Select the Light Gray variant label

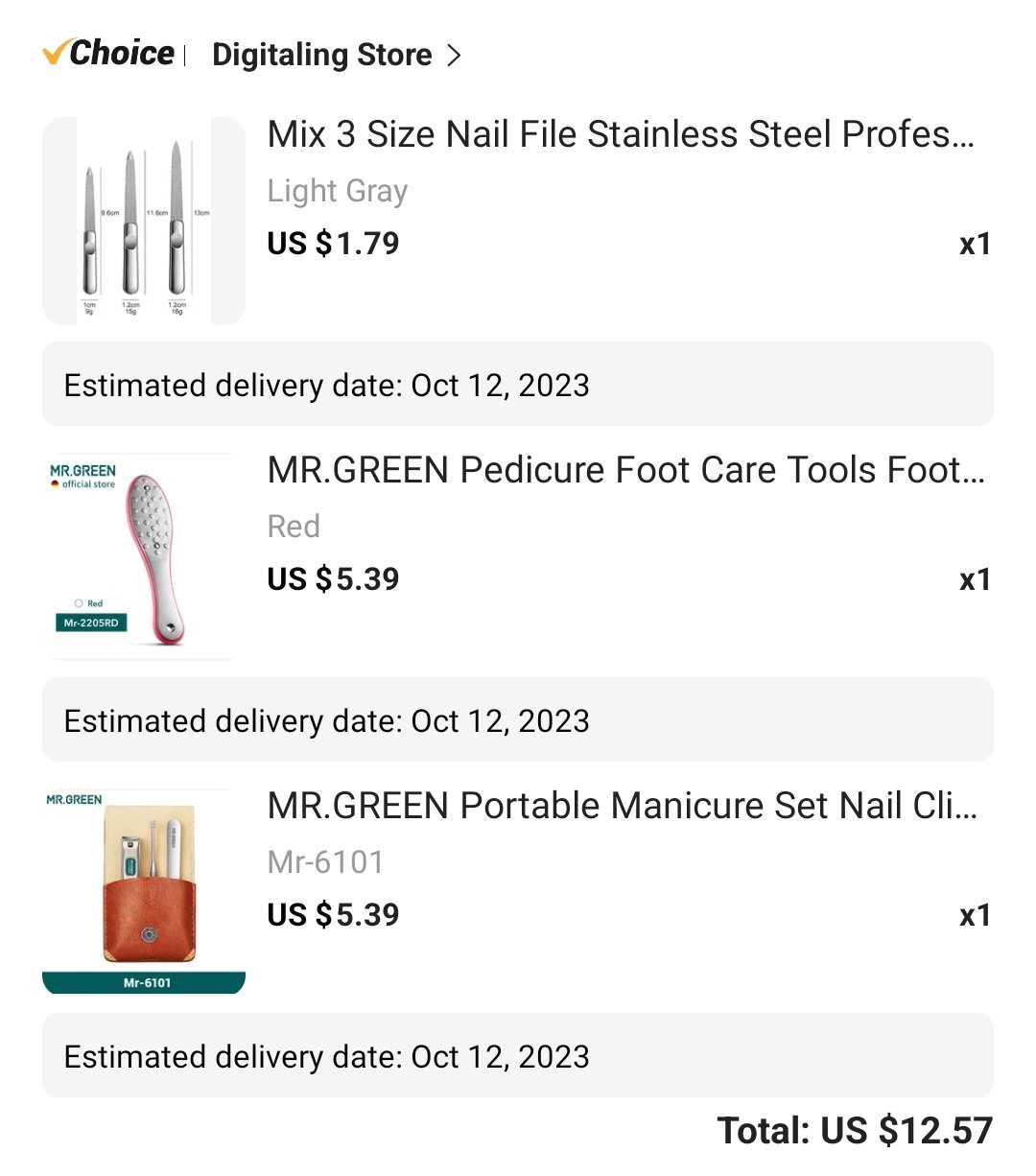coord(337,191)
